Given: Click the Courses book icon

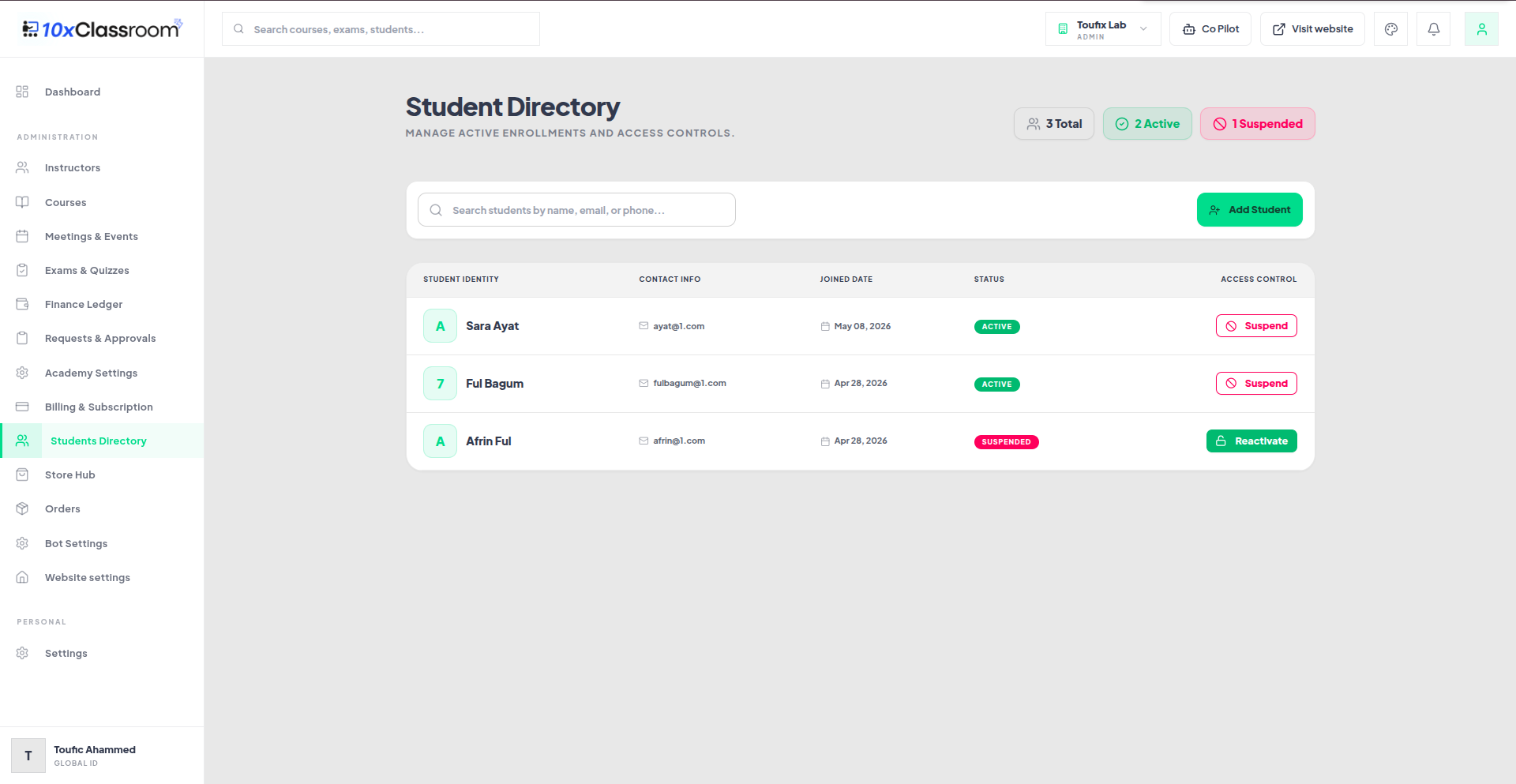Looking at the screenshot, I should (x=22, y=202).
